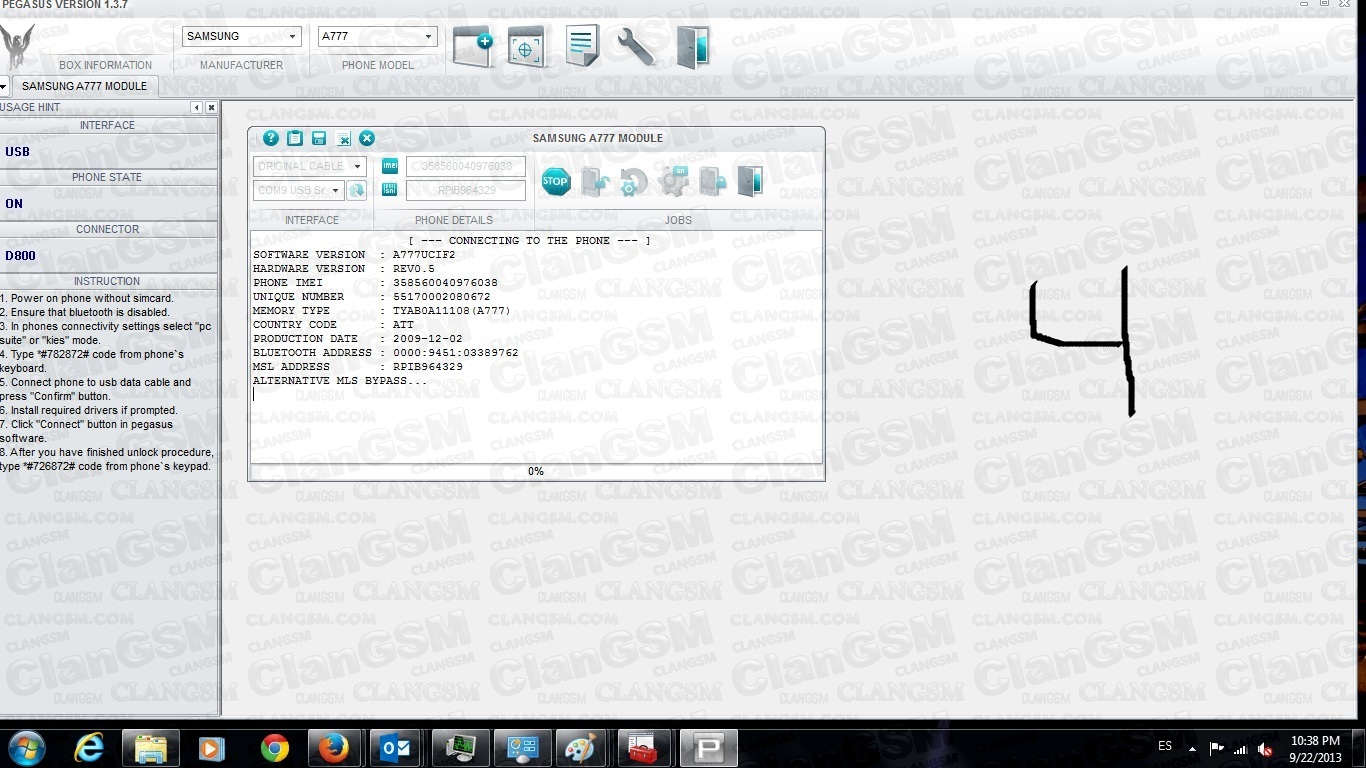Click the phone lock job icon

coord(712,182)
